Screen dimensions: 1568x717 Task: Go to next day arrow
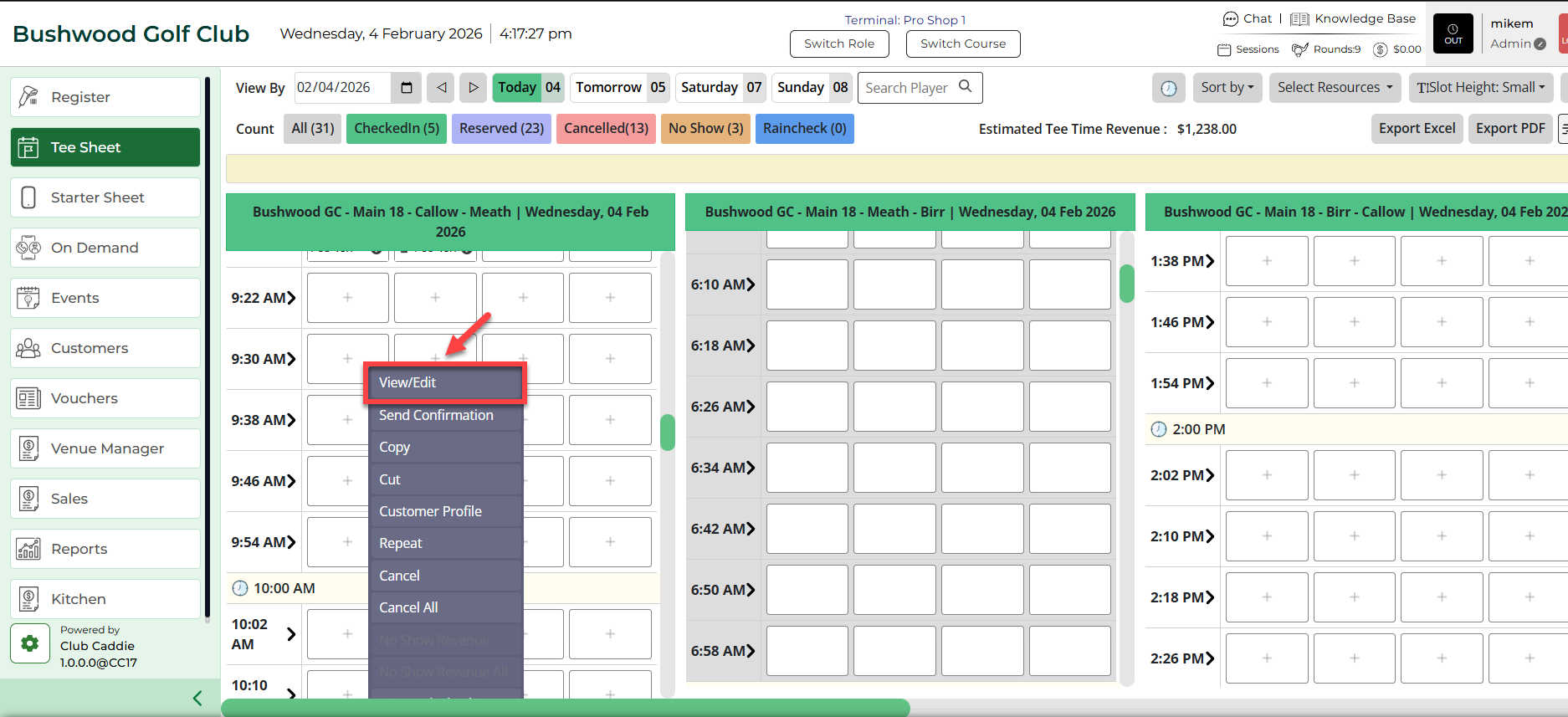(x=473, y=88)
